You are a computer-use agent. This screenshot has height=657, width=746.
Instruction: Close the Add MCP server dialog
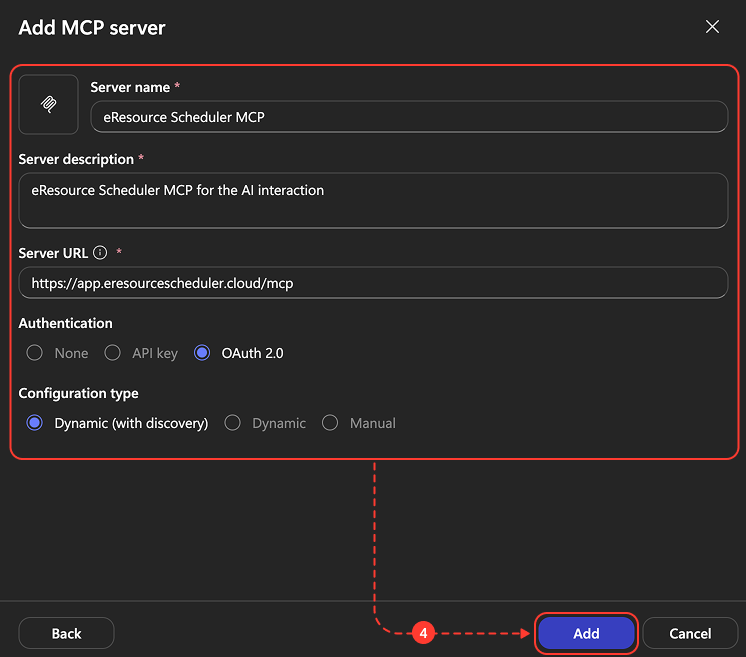712,27
